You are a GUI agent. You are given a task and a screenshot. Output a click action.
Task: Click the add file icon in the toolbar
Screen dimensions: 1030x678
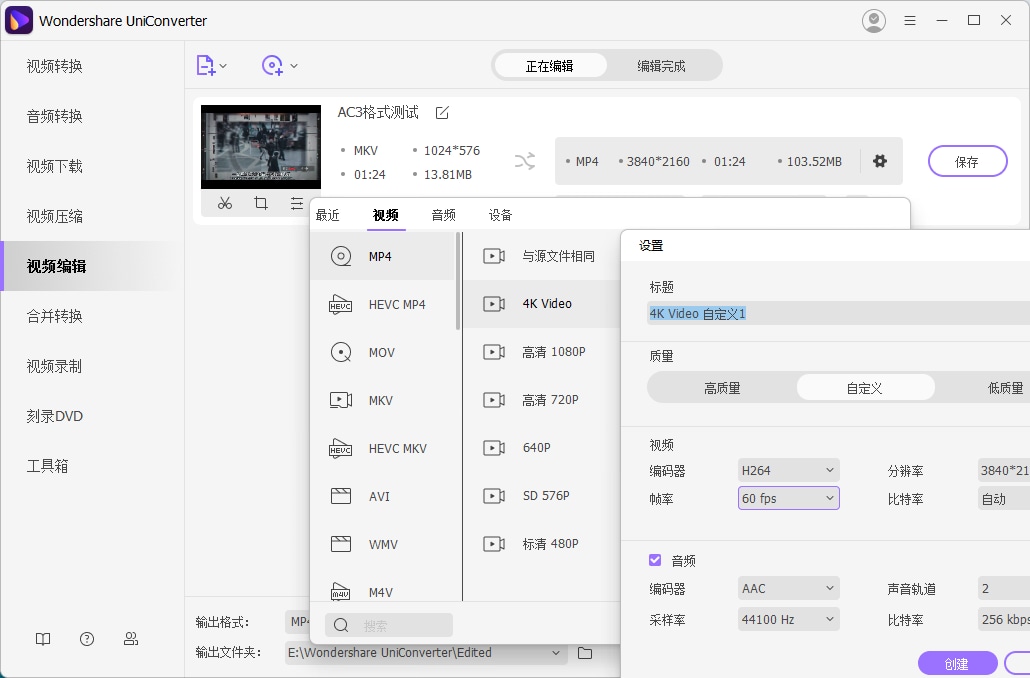click(x=206, y=65)
